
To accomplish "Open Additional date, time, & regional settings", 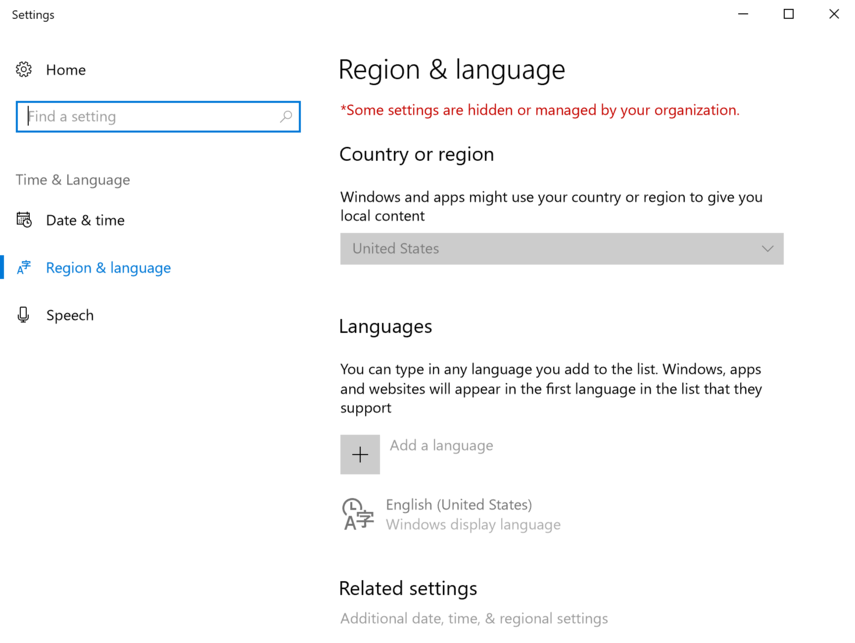I will click(x=474, y=619).
